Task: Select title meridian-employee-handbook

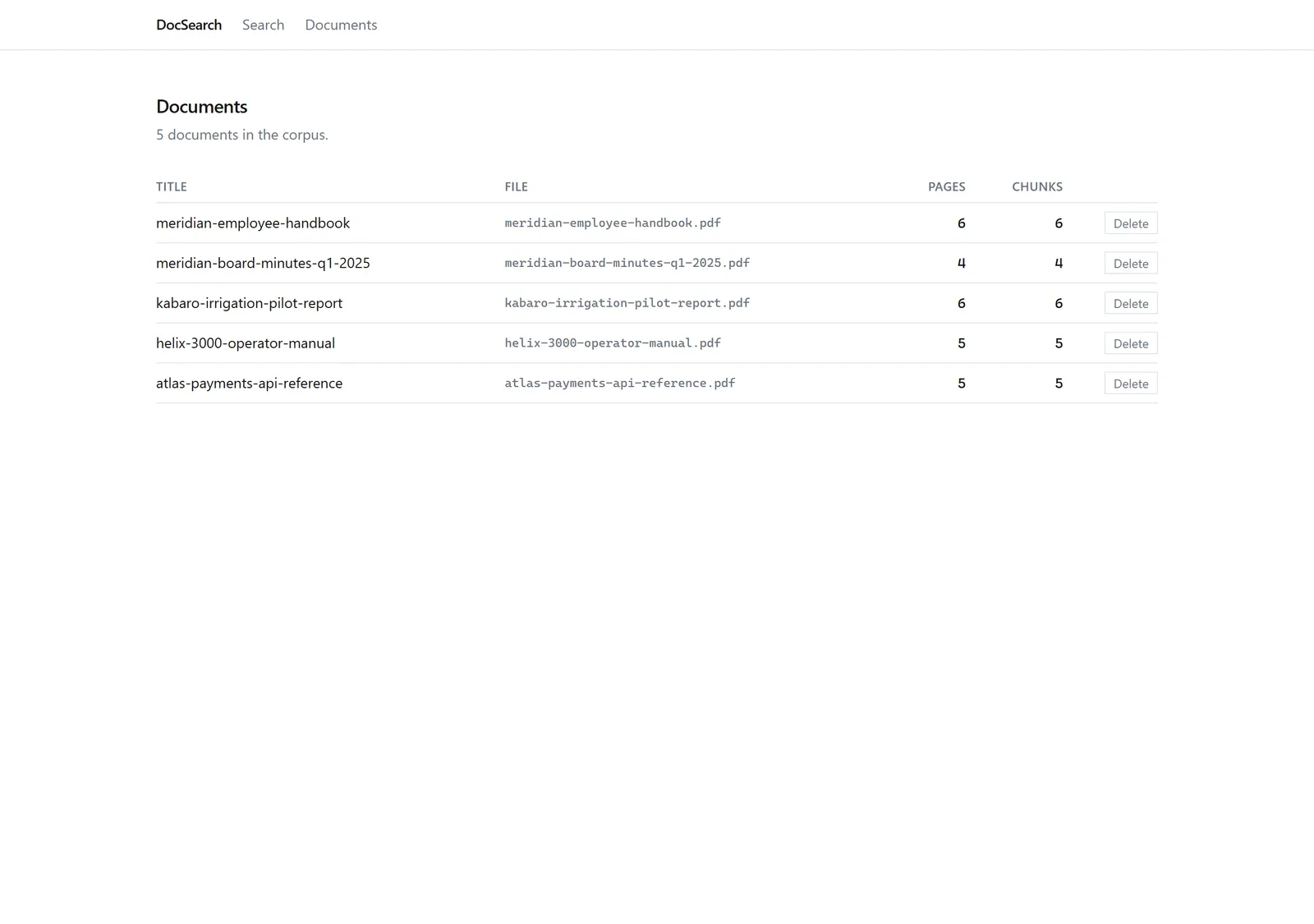Action: click(x=253, y=223)
